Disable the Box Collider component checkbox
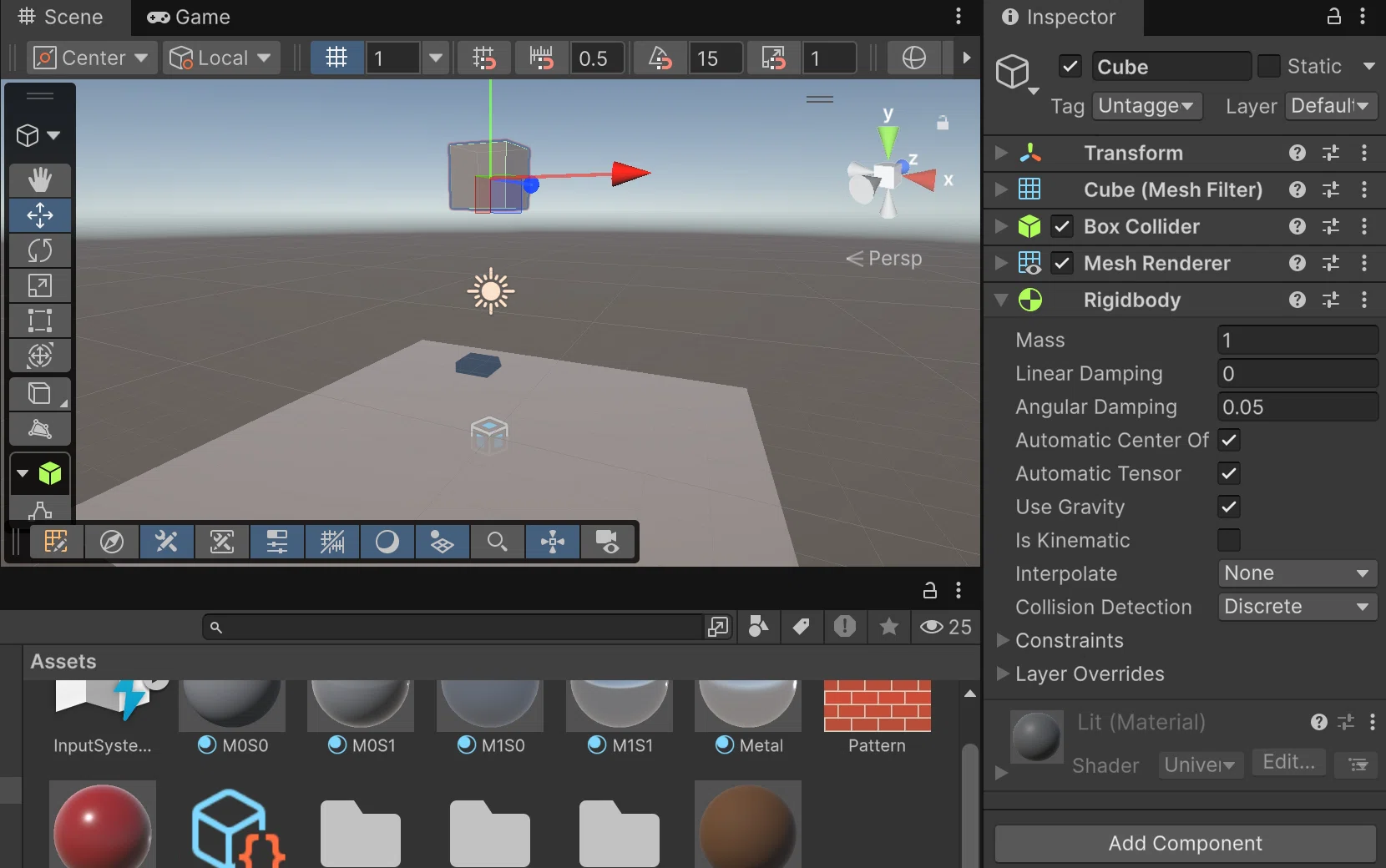 pos(1062,226)
